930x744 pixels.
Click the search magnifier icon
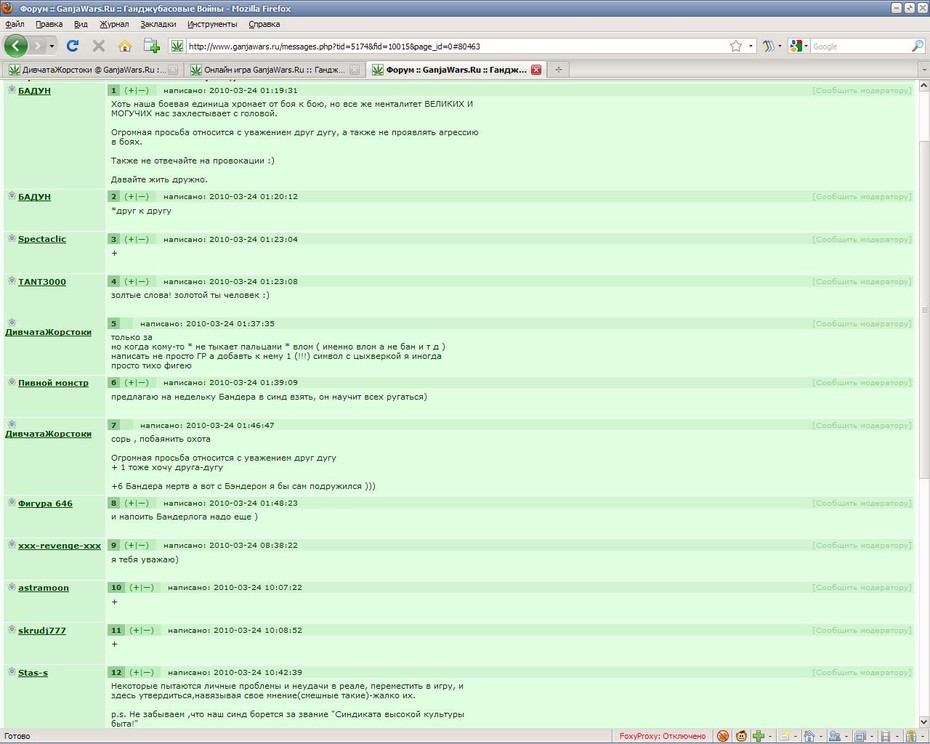[x=917, y=46]
